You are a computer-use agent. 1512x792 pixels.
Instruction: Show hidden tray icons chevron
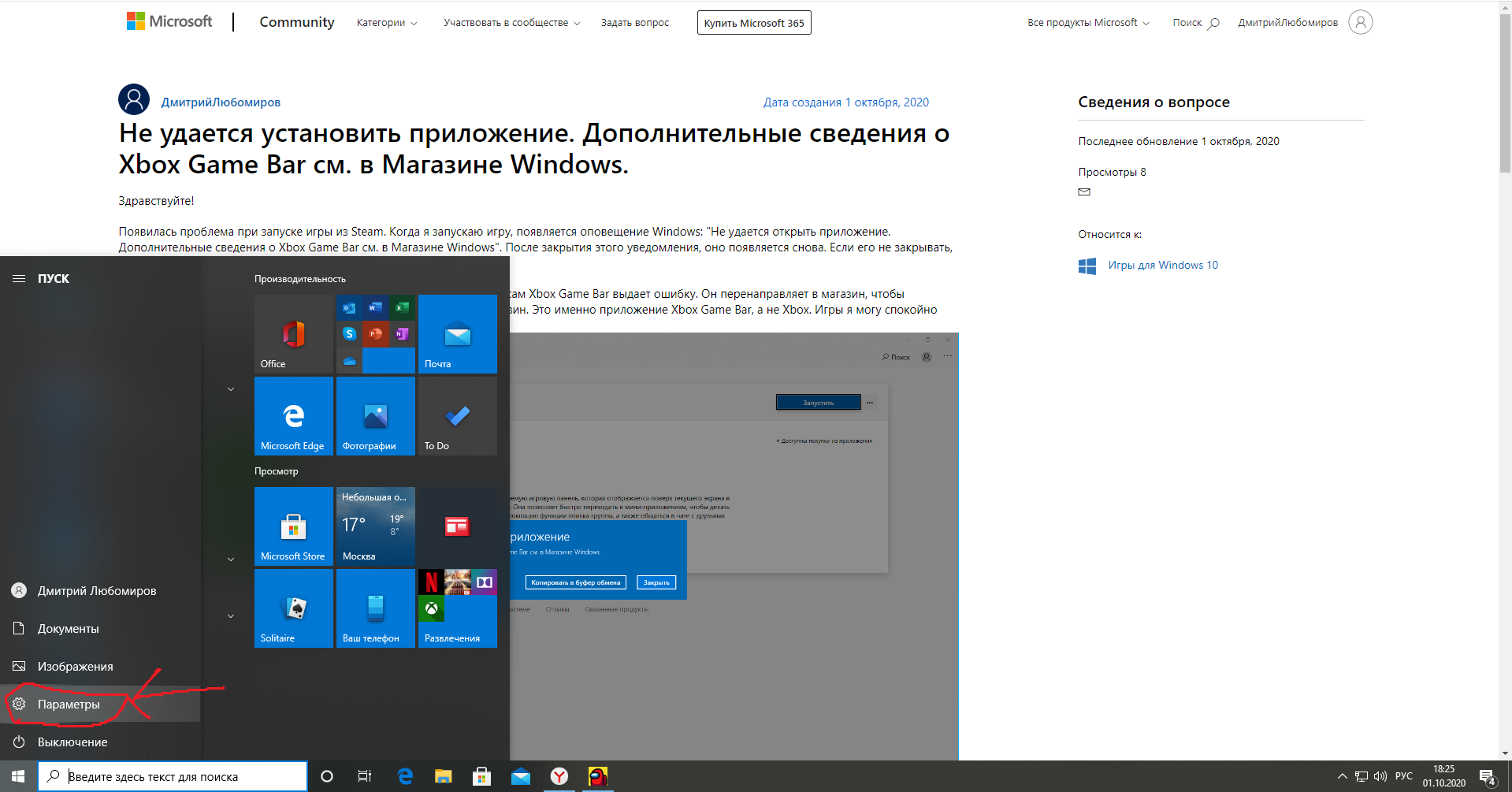[x=1343, y=776]
